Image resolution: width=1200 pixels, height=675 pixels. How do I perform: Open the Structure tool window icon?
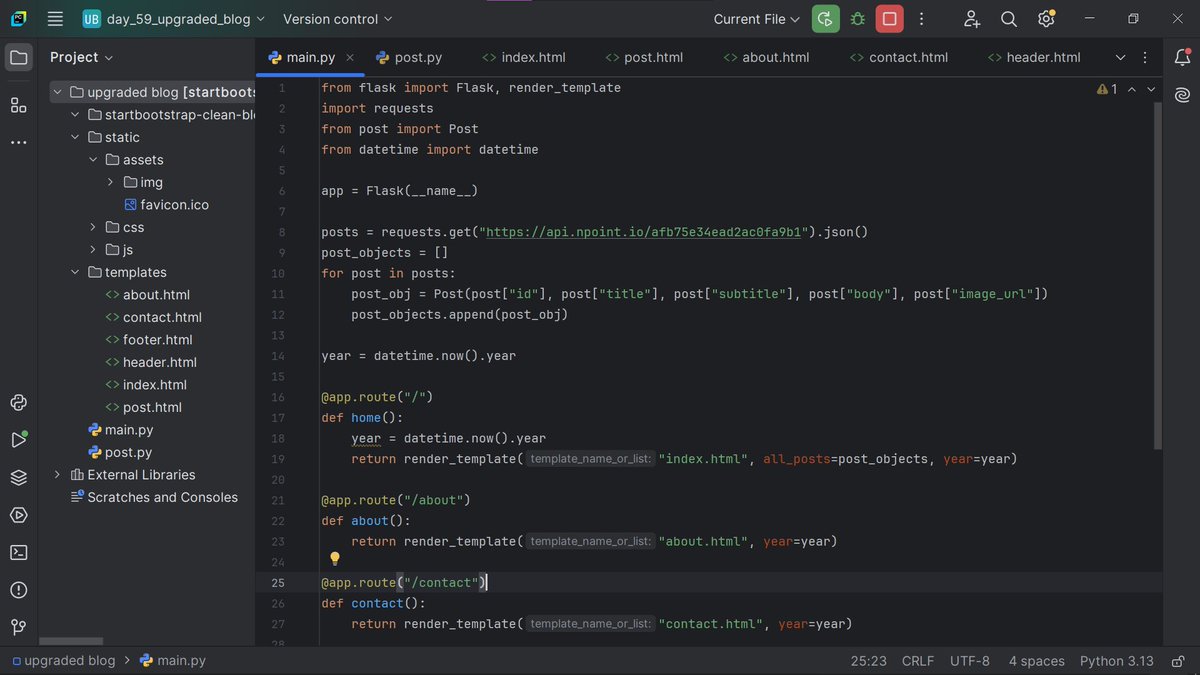19,105
